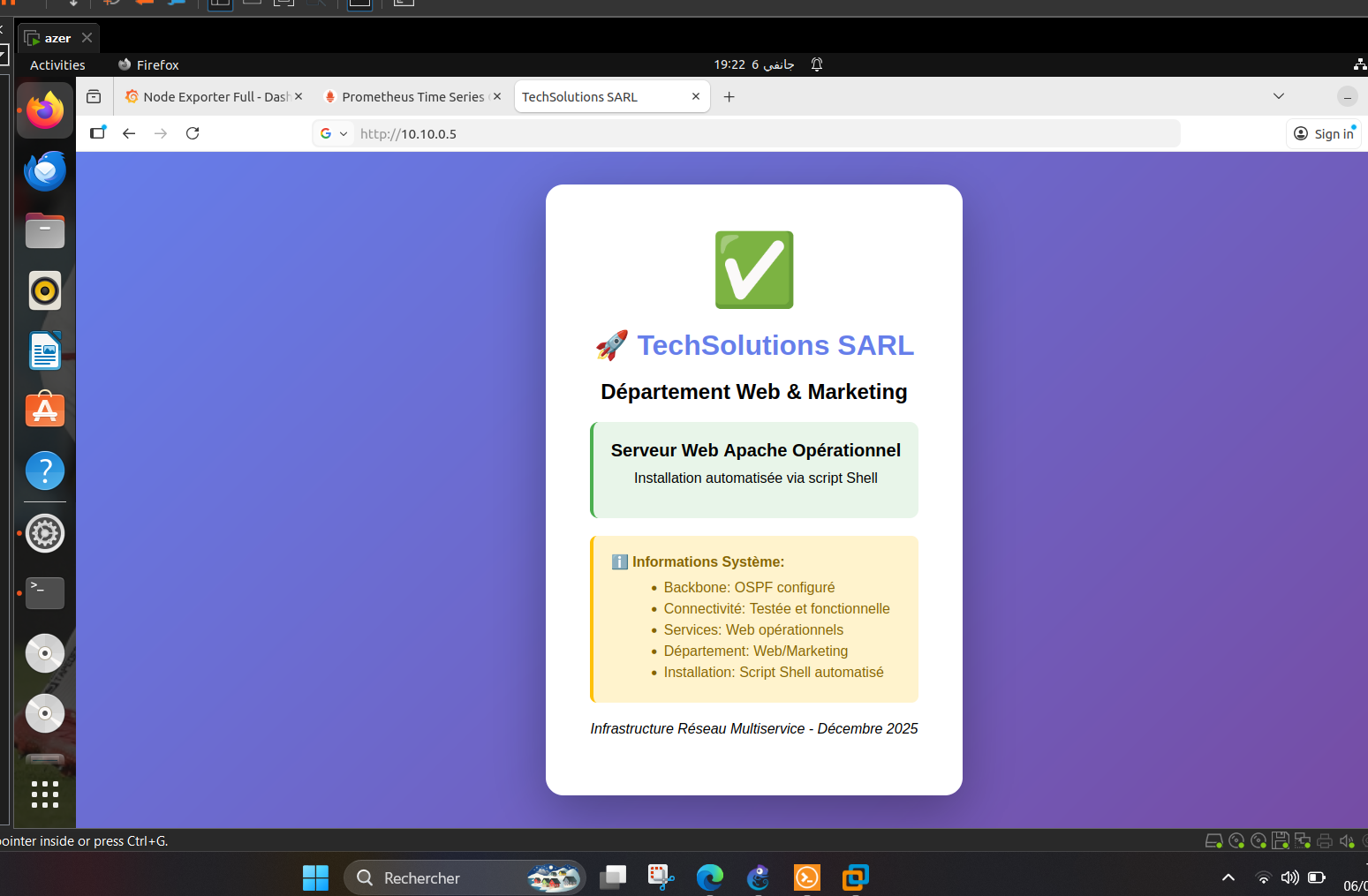
Task: Open the Google search engine dropdown
Action: tap(334, 134)
